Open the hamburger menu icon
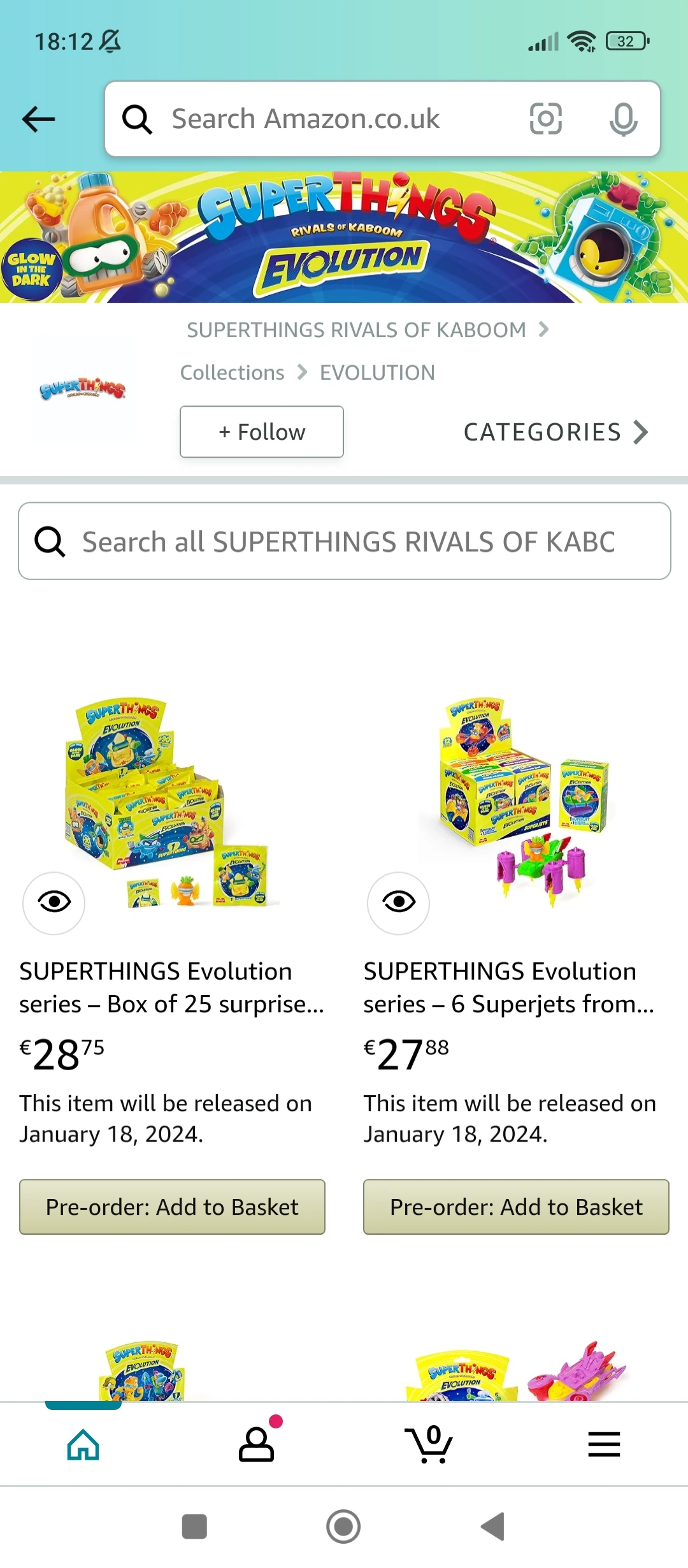The width and height of the screenshot is (688, 1568). coord(604,1445)
